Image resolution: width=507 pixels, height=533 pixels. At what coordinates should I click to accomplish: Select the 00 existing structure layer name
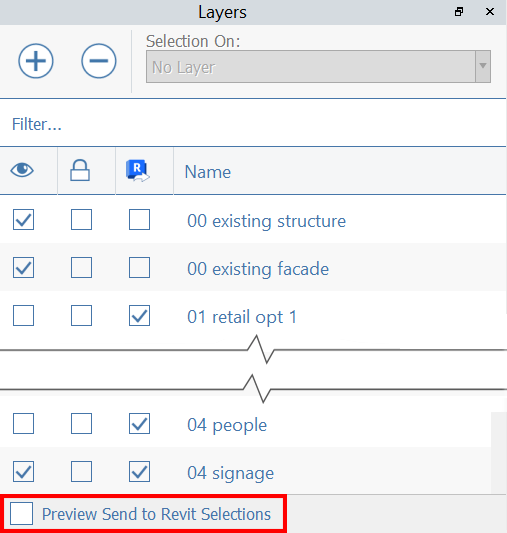(266, 221)
